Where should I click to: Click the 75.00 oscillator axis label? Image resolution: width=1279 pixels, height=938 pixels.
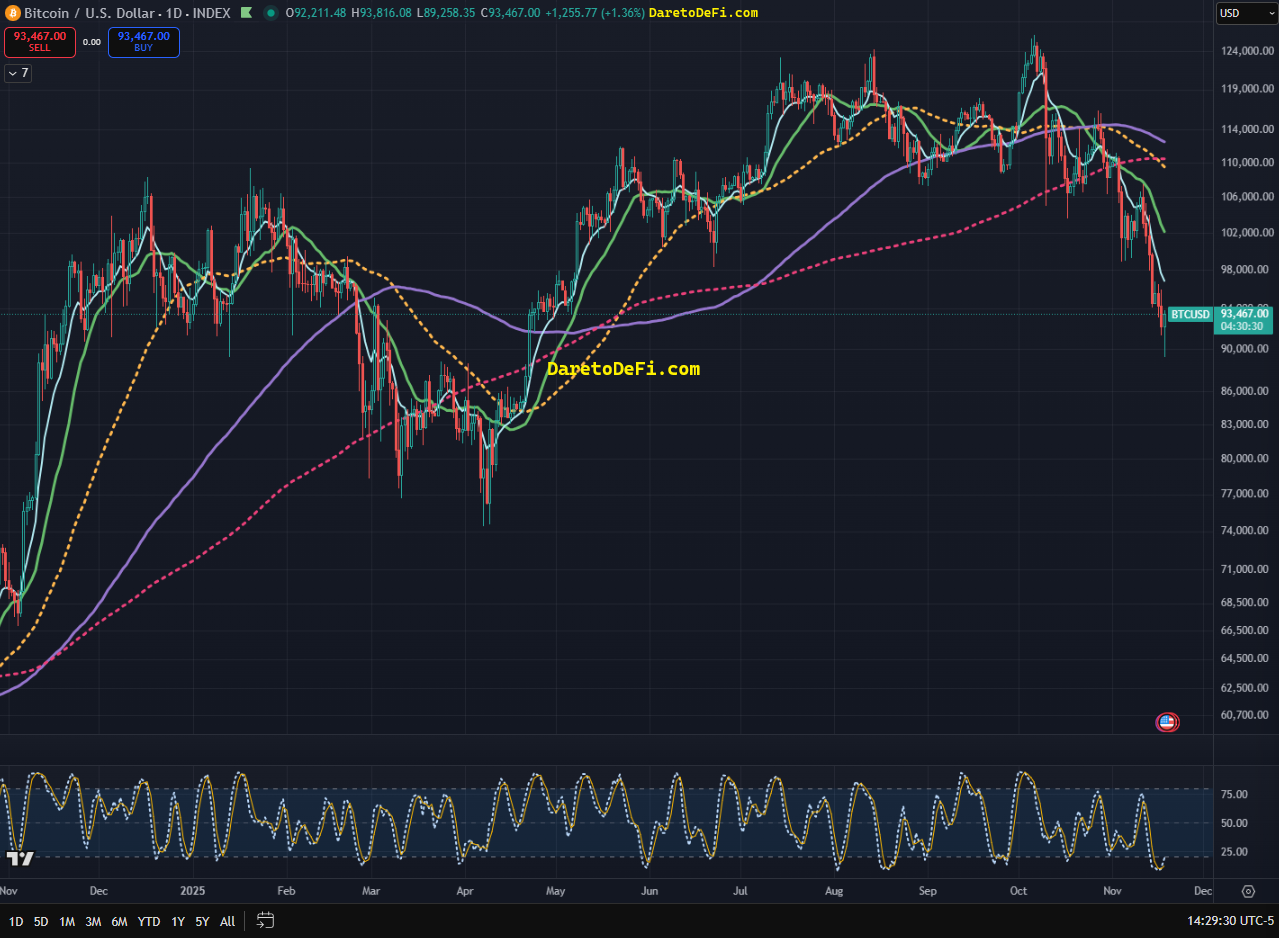tap(1235, 794)
